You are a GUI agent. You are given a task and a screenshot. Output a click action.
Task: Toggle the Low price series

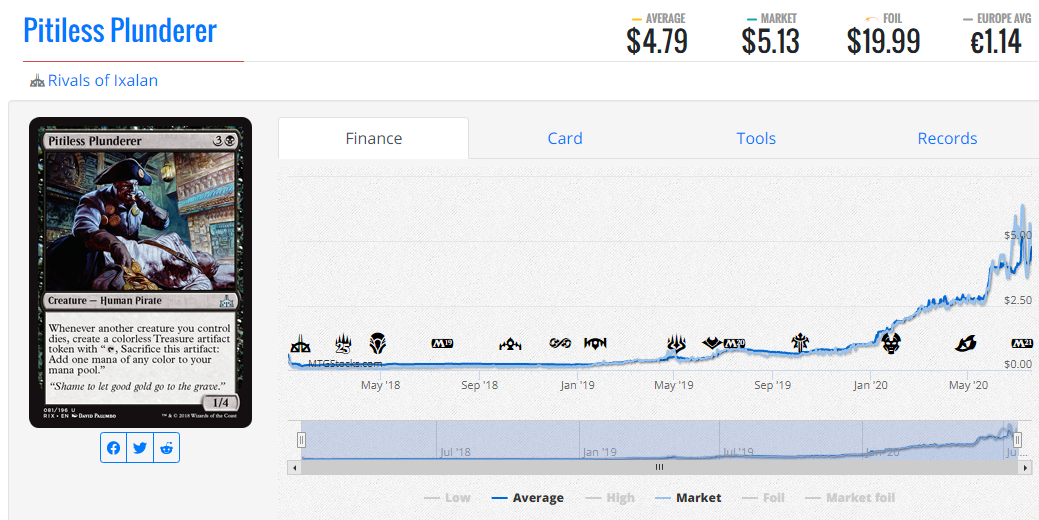pos(447,498)
